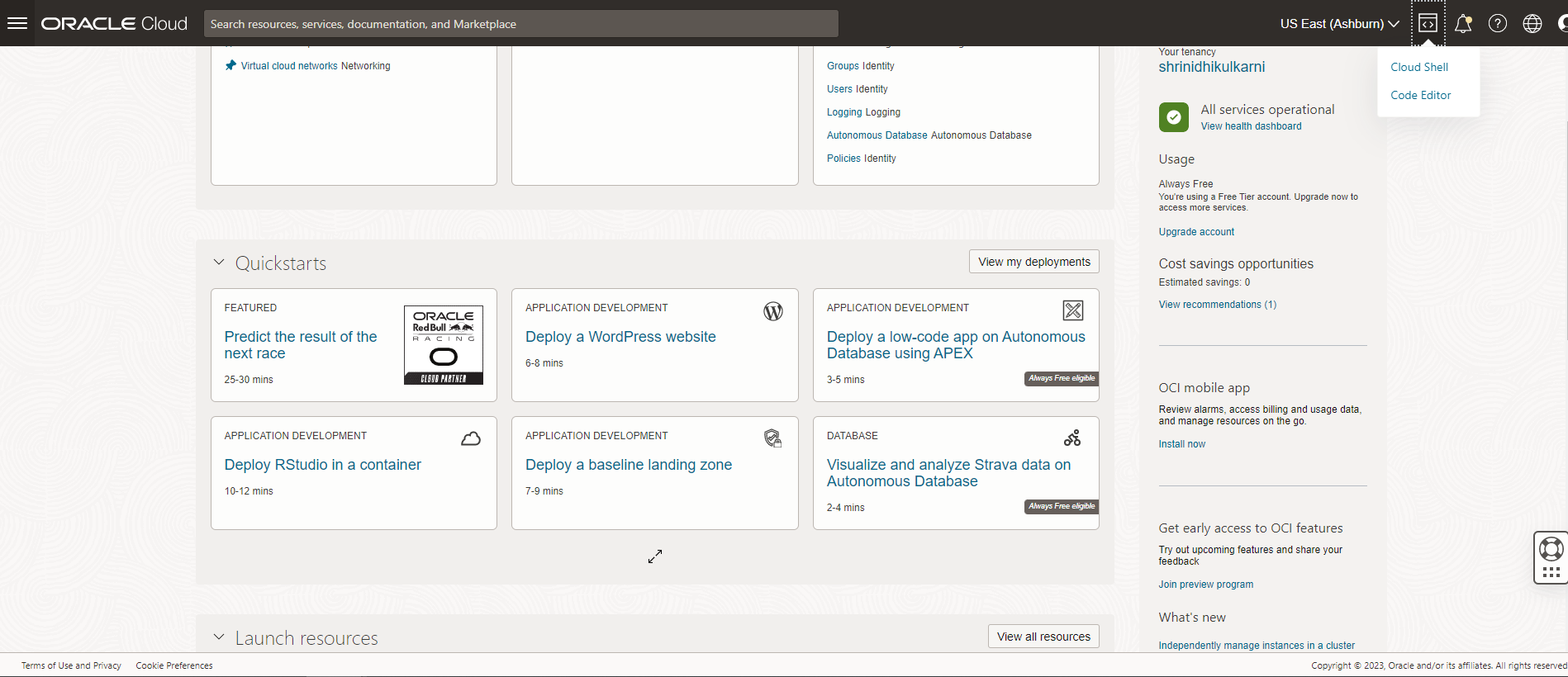Open the notifications bell
The height and width of the screenshot is (677, 1568).
point(1463,24)
